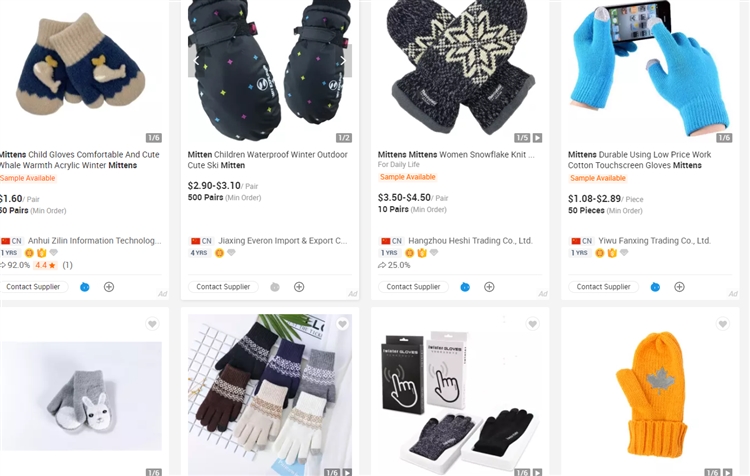750x476 pixels.
Task: Click chat icon on ski mitten card
Action: [x=275, y=287]
